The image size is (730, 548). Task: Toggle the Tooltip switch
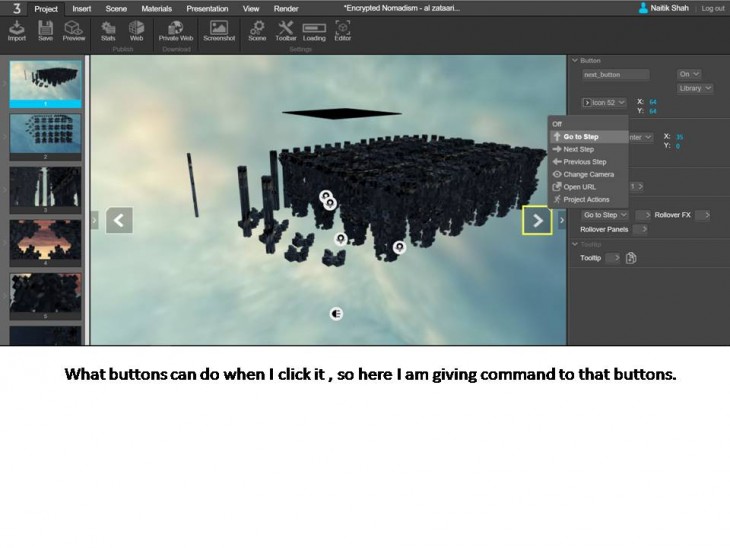point(613,258)
